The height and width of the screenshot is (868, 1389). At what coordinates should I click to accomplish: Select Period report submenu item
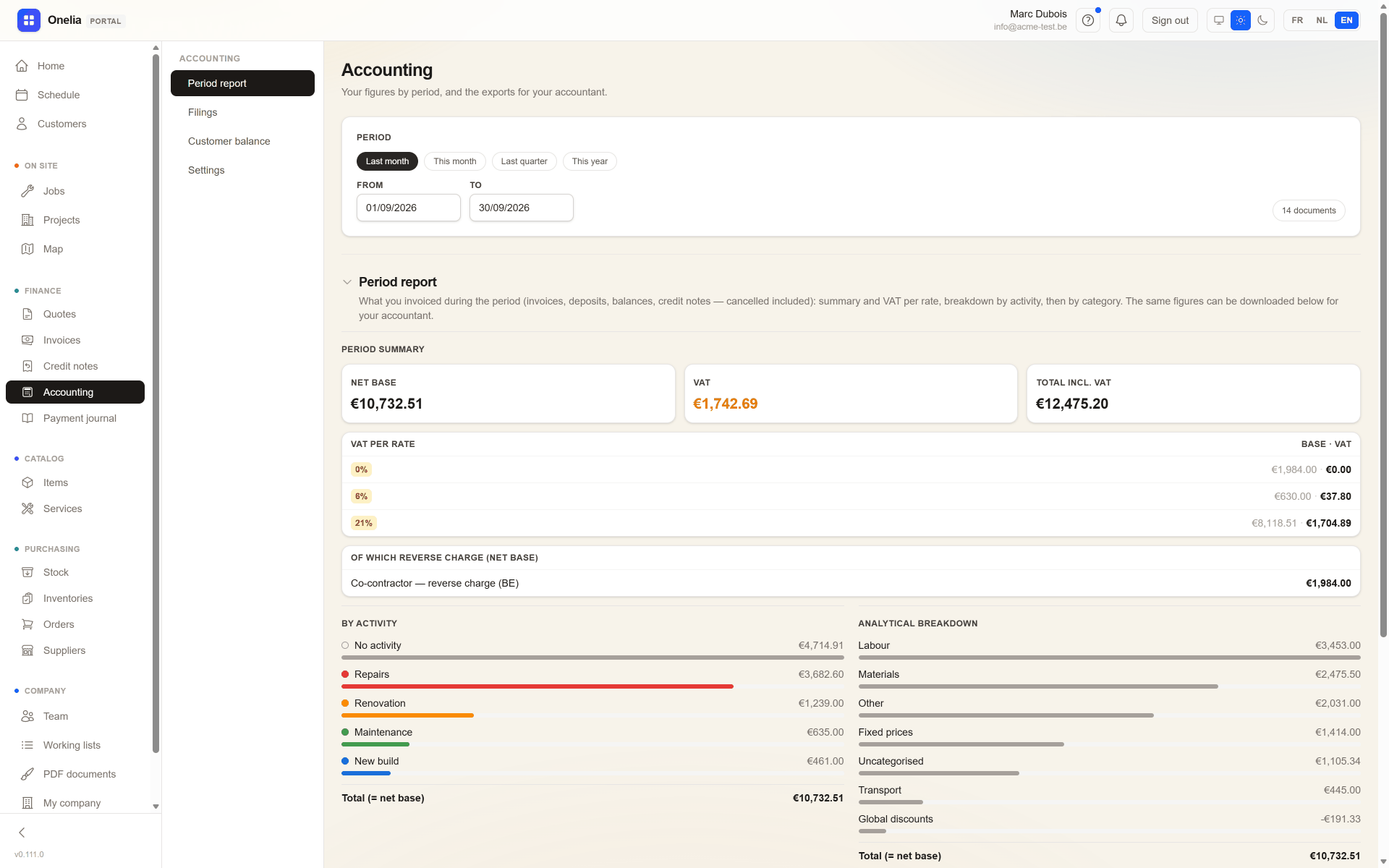[242, 83]
